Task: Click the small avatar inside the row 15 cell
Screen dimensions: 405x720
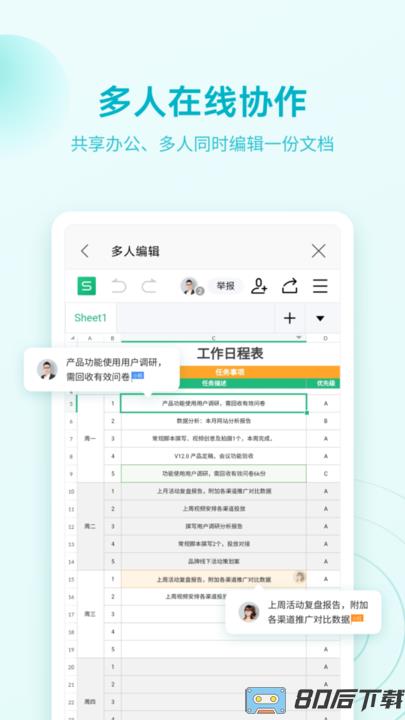Action: pos(299,577)
